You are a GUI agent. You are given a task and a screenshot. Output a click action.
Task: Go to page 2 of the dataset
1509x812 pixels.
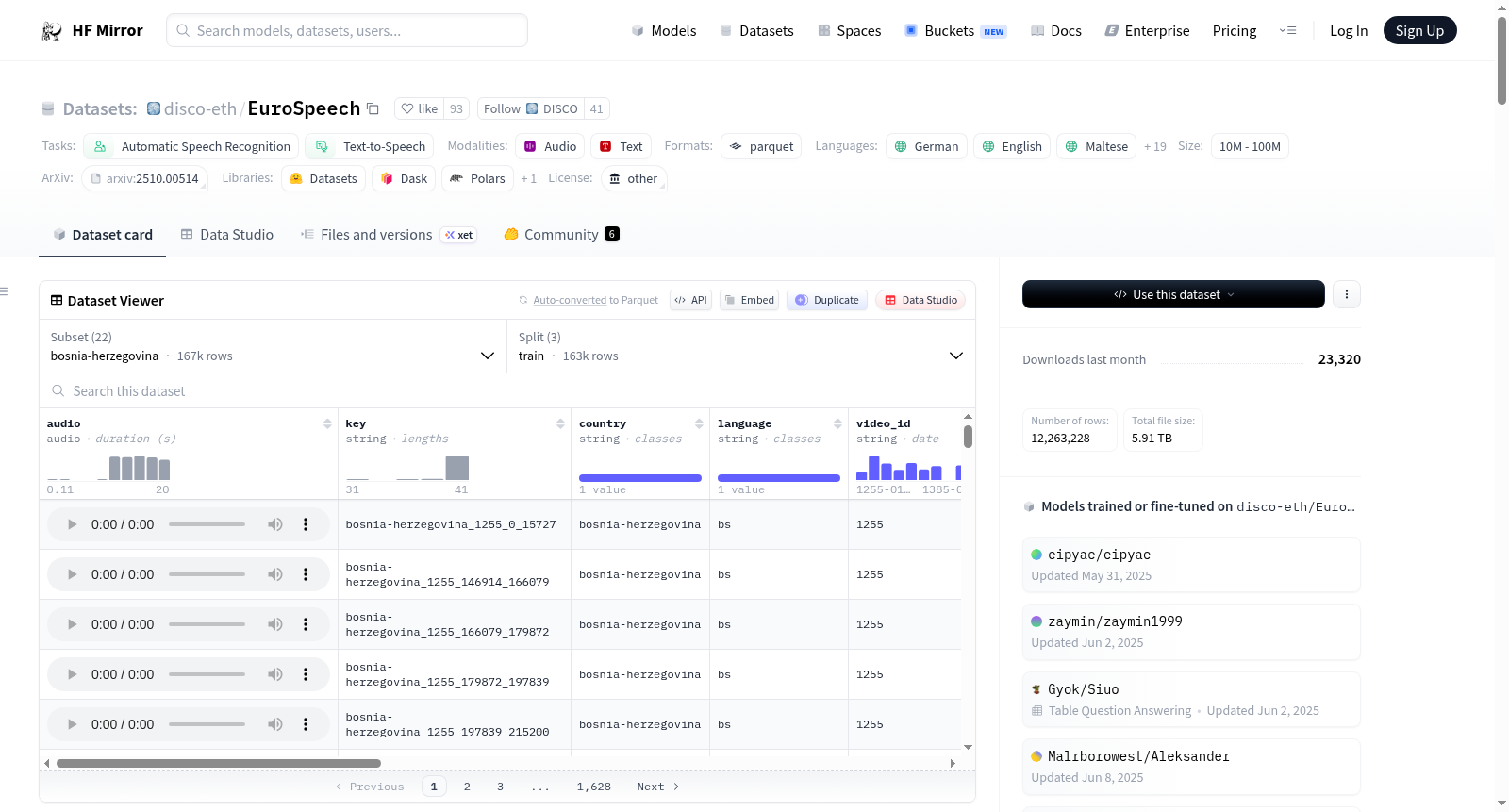(x=467, y=787)
